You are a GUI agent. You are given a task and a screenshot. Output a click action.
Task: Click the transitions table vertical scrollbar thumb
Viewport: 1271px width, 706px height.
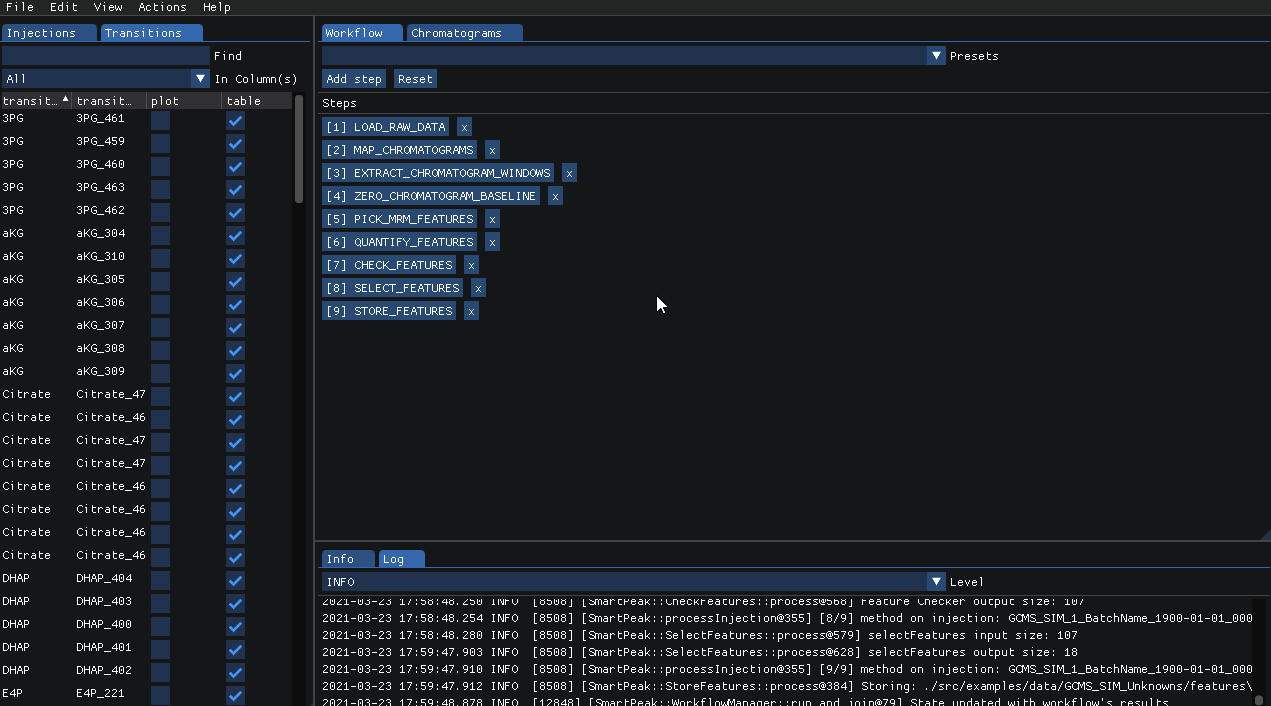[x=299, y=150]
